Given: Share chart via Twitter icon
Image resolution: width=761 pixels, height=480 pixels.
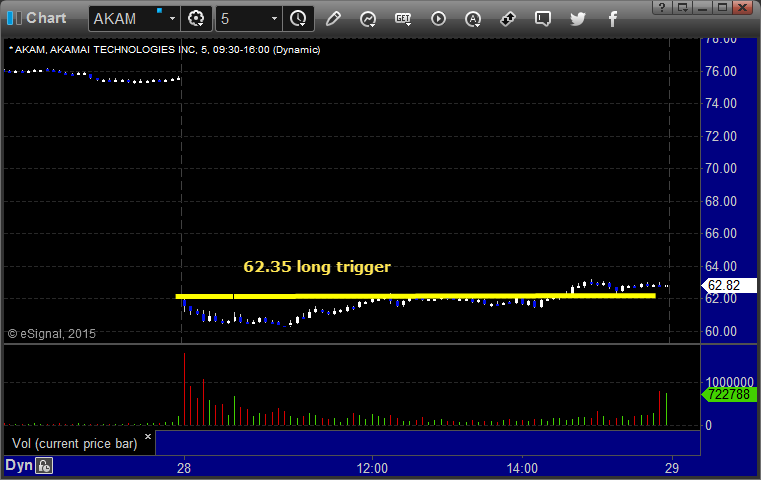Looking at the screenshot, I should point(578,19).
